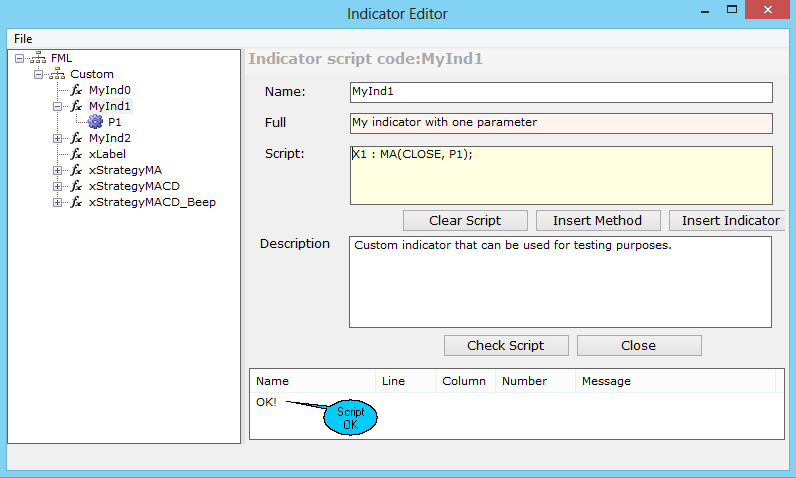This screenshot has width=796, height=478.
Task: Click inside the Script code editor
Action: coord(560,176)
